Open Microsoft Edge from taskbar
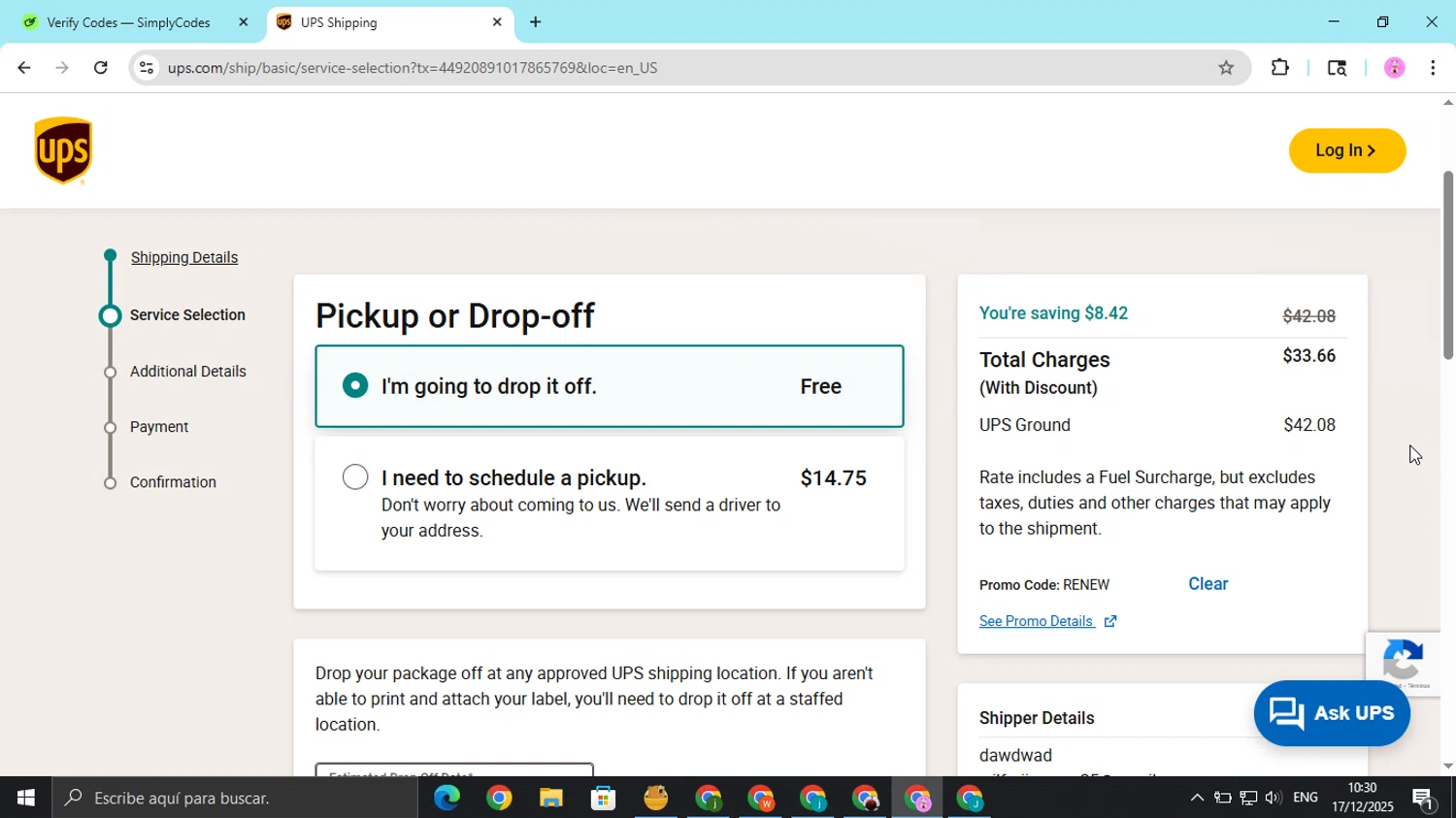The image size is (1456, 818). coord(447,799)
